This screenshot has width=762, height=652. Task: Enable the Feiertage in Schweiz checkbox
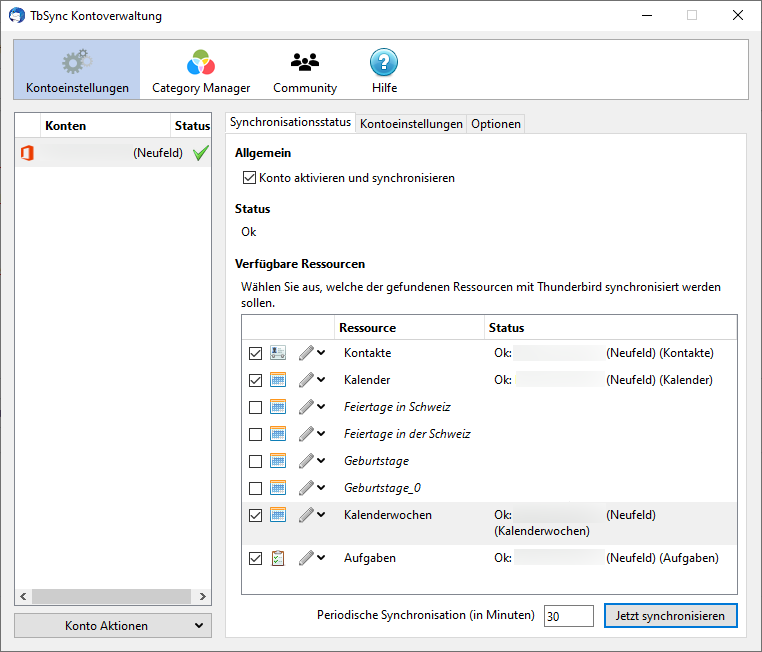coord(255,407)
